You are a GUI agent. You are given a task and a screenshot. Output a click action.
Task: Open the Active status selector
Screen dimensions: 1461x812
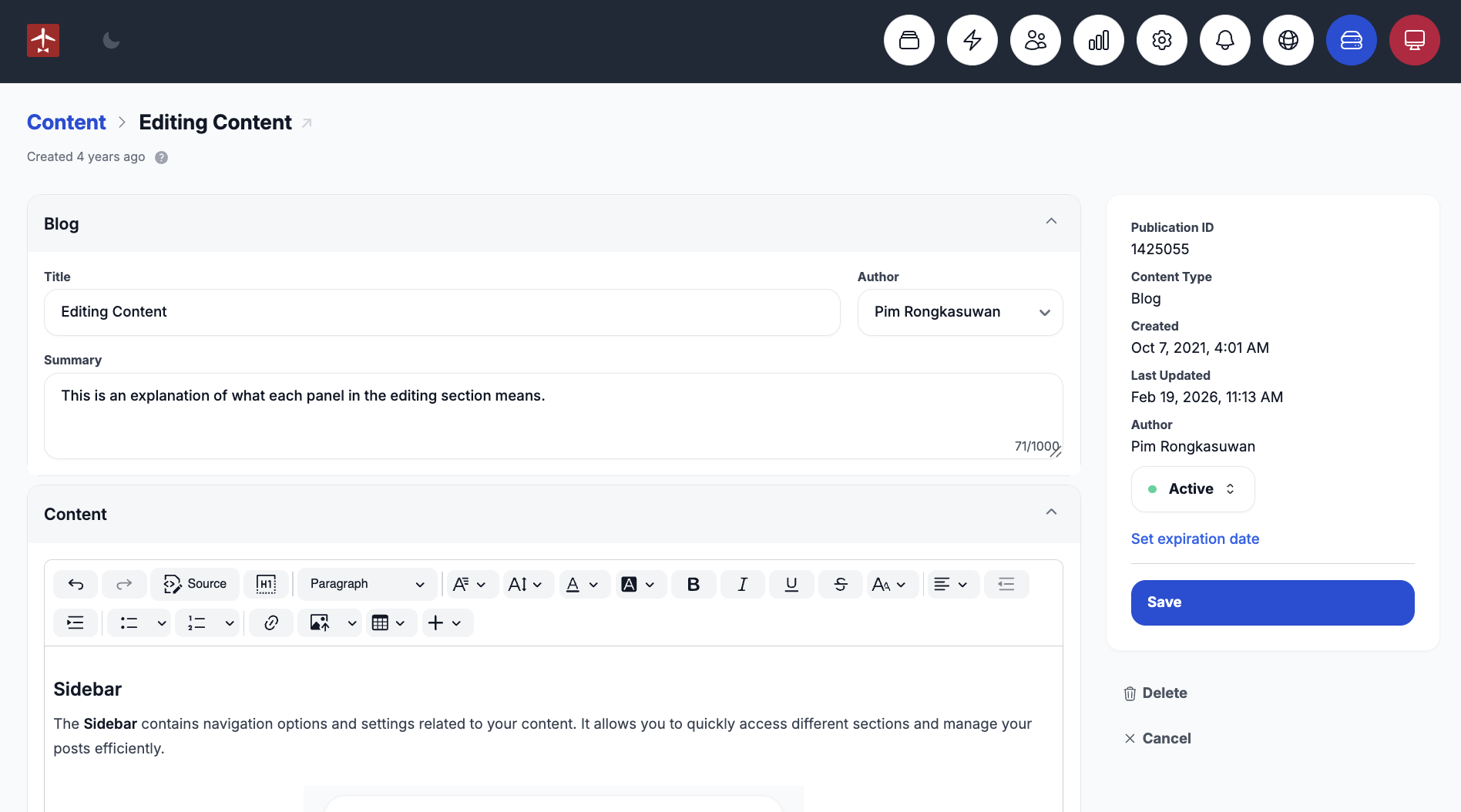[x=1192, y=489]
